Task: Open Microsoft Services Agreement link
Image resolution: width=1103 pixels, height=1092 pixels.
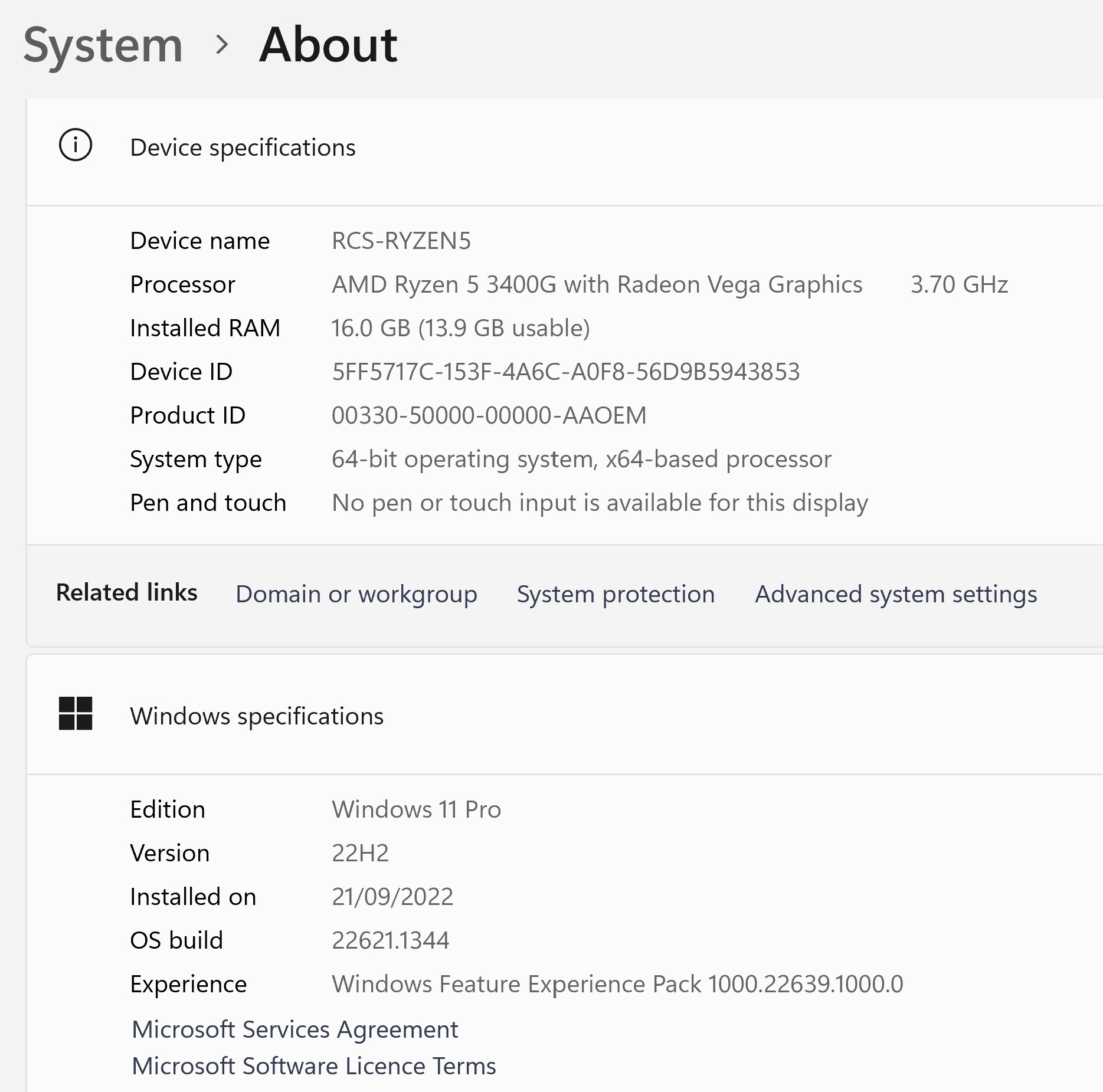Action: 294,1029
